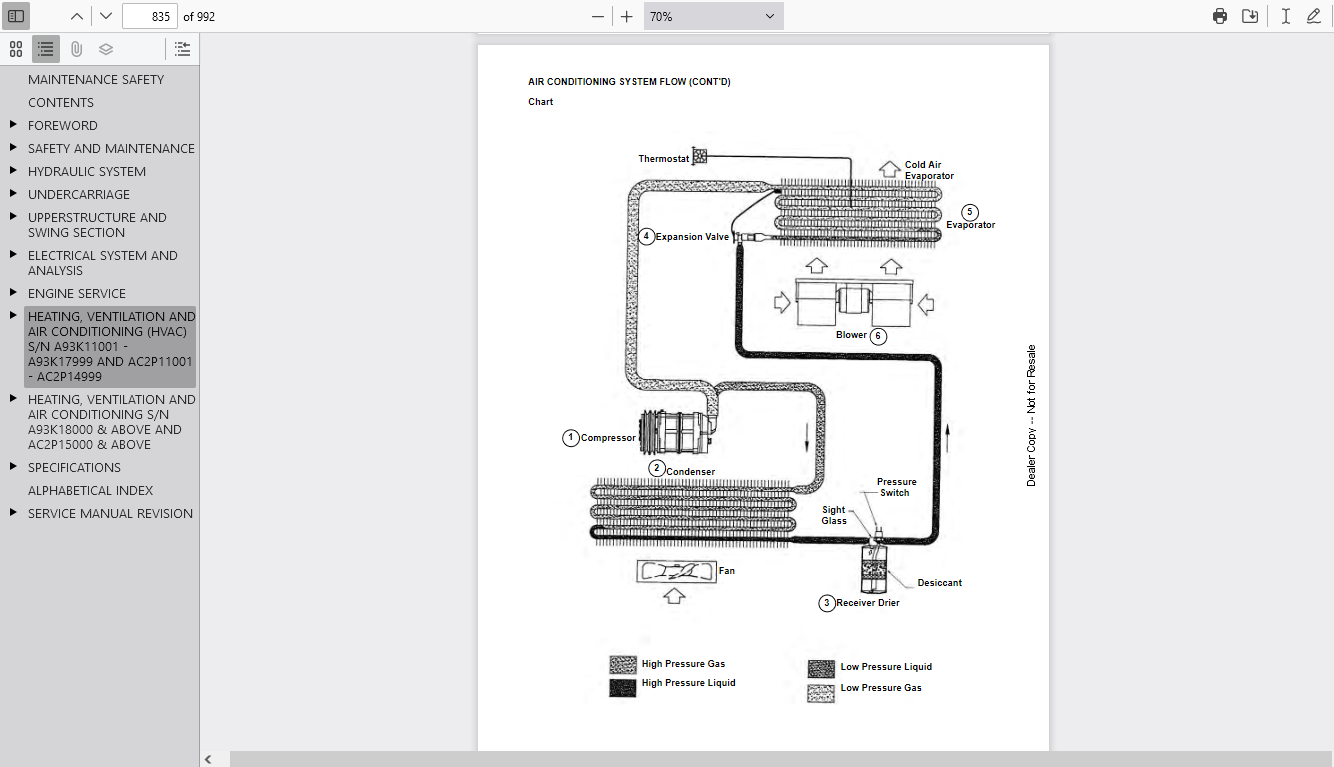Go to next page arrow
This screenshot has width=1334, height=767.
(105, 16)
